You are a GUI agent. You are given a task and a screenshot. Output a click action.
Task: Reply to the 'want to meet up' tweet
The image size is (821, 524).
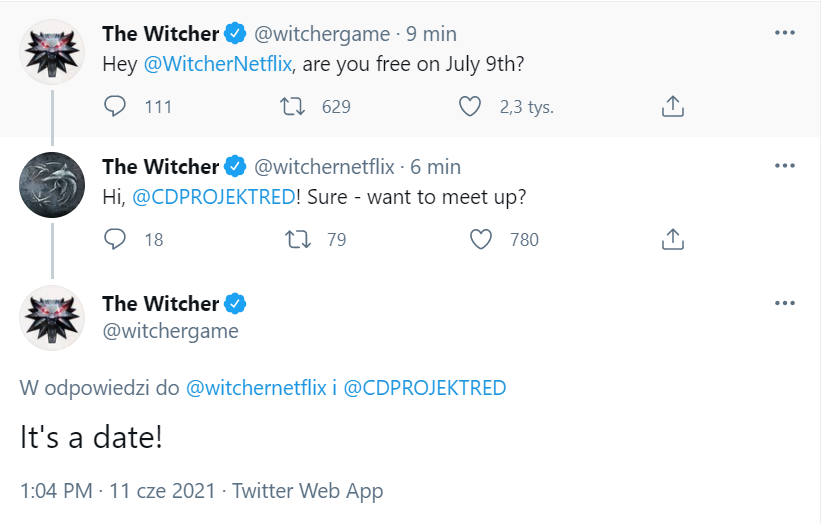click(x=115, y=239)
